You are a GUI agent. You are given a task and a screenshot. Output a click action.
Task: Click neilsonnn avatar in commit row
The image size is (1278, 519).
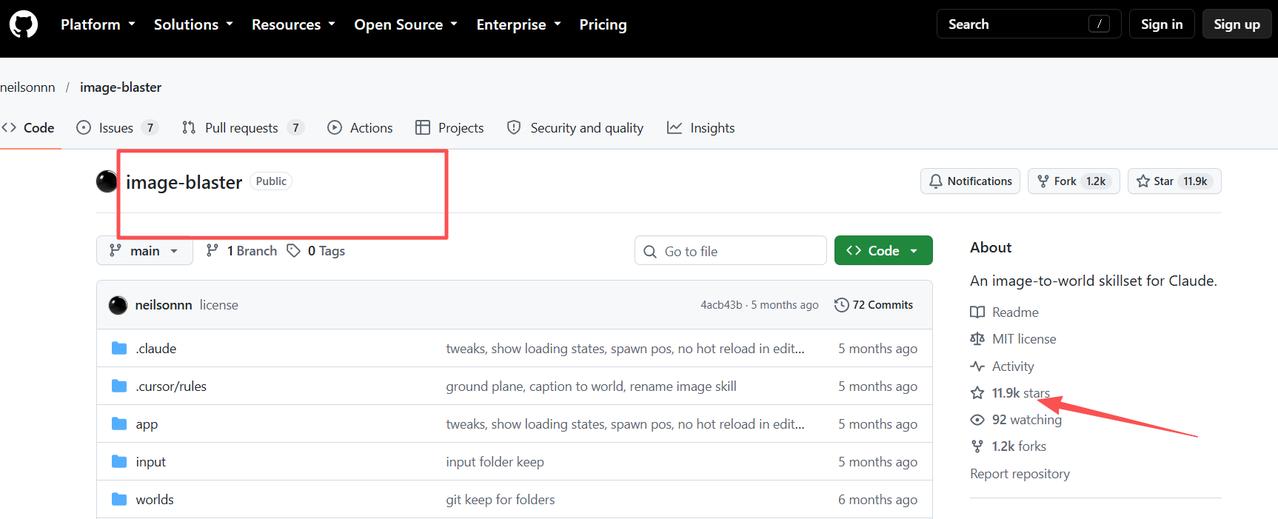118,305
